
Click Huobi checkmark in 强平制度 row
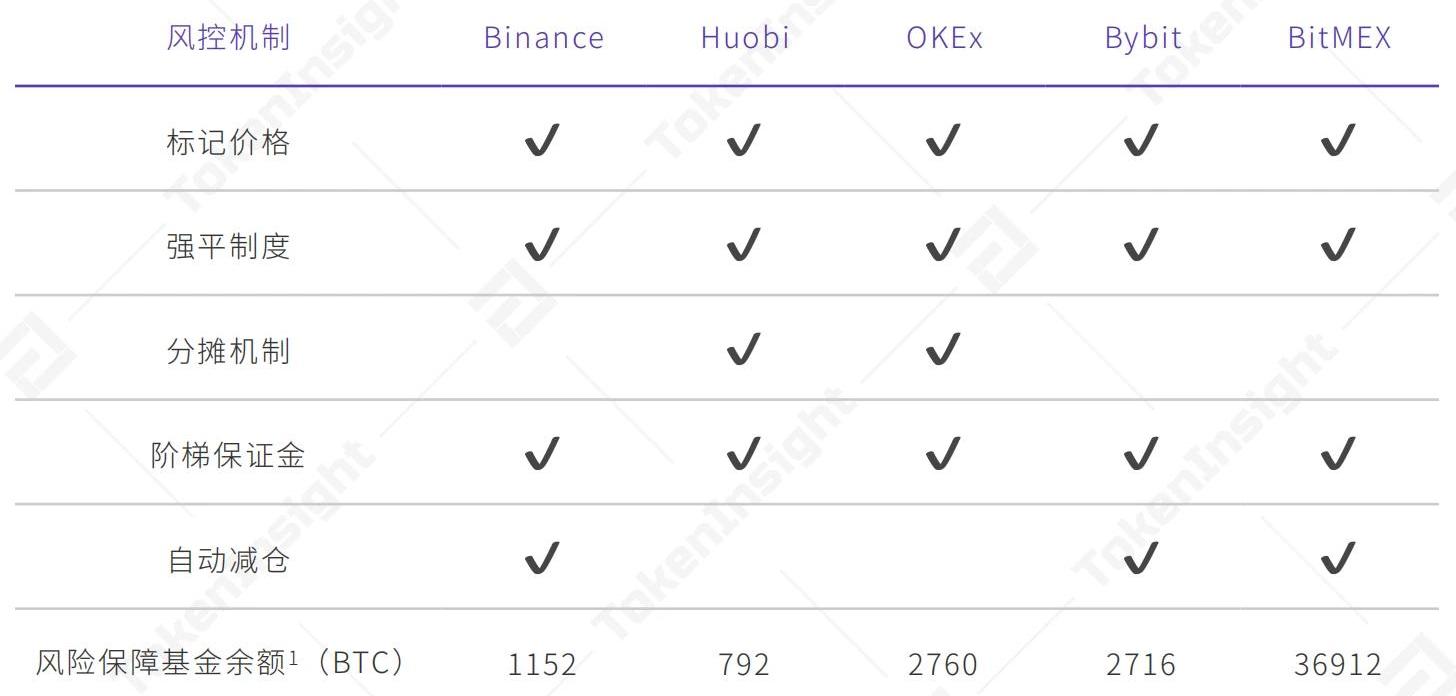(743, 245)
